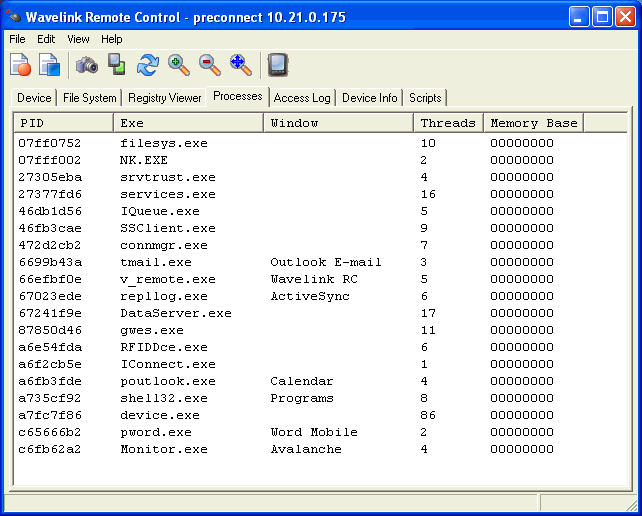Image resolution: width=642 pixels, height=516 pixels.
Task: Select the Processes tab
Action: 238,97
